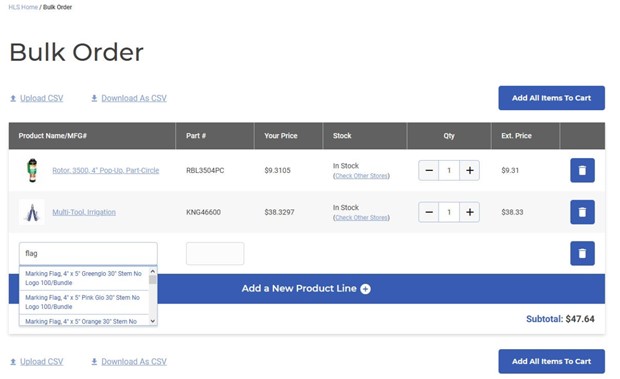This screenshot has height=379, width=620.
Task: Click the Rotor 3500 quantity field
Action: [x=449, y=170]
